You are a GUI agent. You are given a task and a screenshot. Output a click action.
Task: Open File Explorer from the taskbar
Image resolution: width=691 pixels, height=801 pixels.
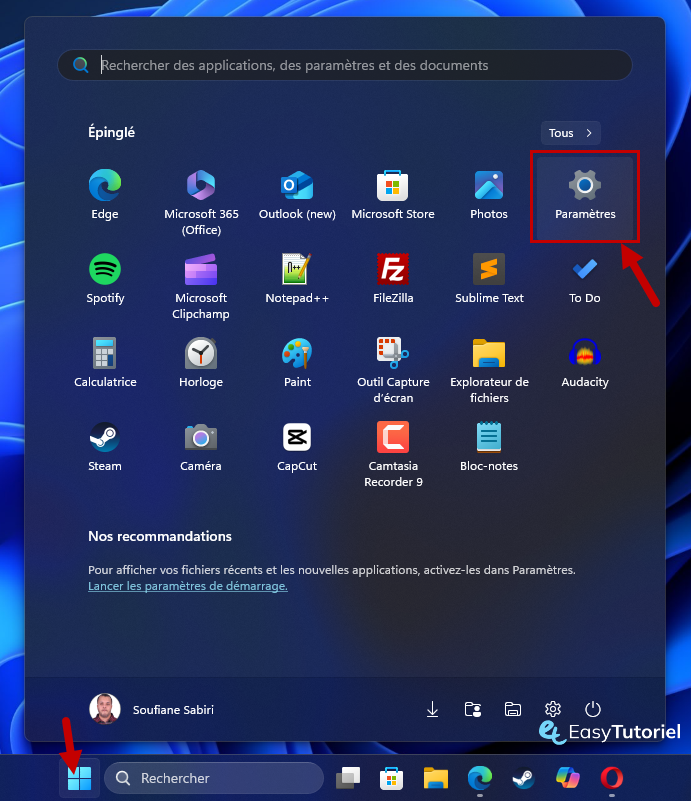click(436, 778)
